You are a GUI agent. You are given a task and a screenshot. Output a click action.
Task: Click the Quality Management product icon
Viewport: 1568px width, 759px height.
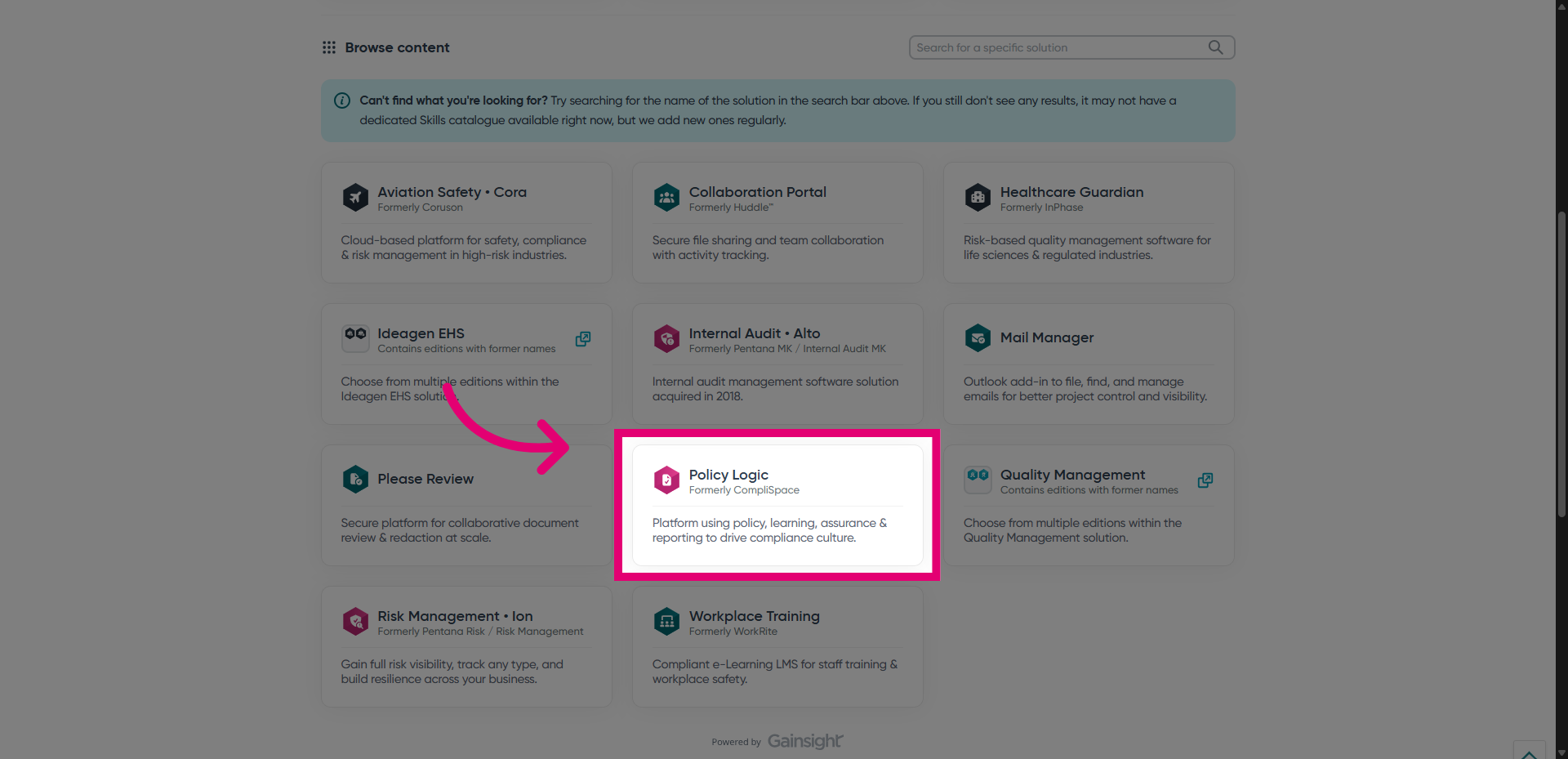click(x=978, y=480)
